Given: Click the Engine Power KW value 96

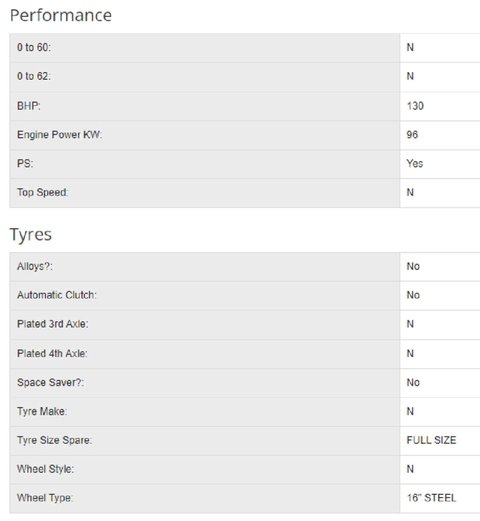Looking at the screenshot, I should pyautogui.click(x=412, y=135).
